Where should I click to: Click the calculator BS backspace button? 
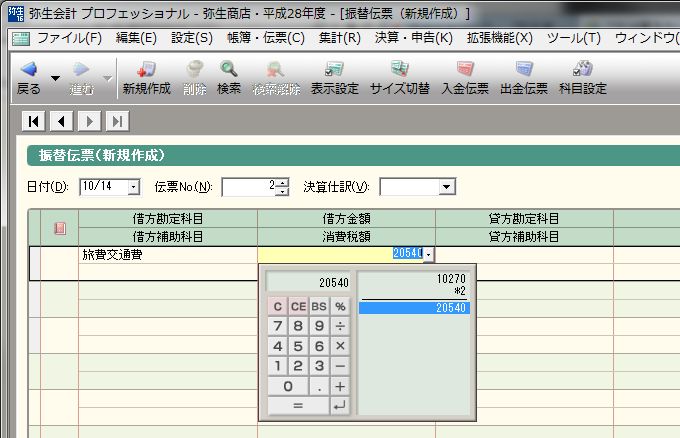tap(319, 306)
